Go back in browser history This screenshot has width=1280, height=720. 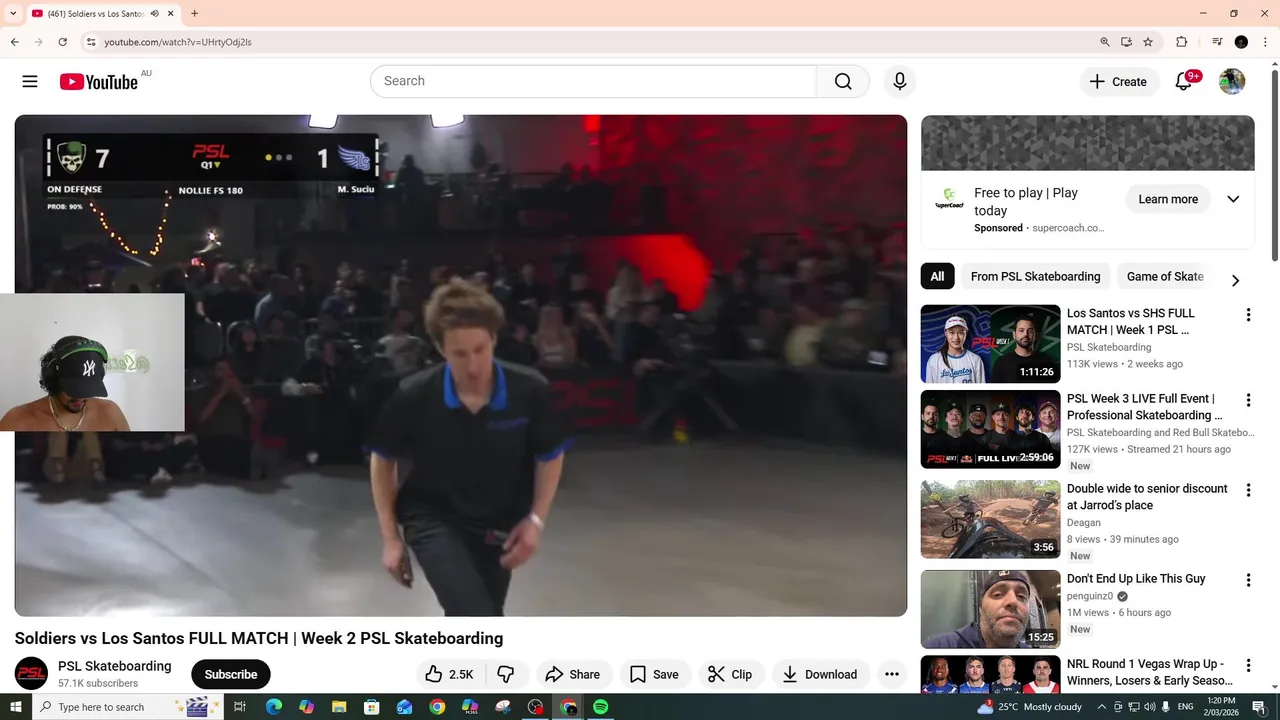[x=14, y=42]
